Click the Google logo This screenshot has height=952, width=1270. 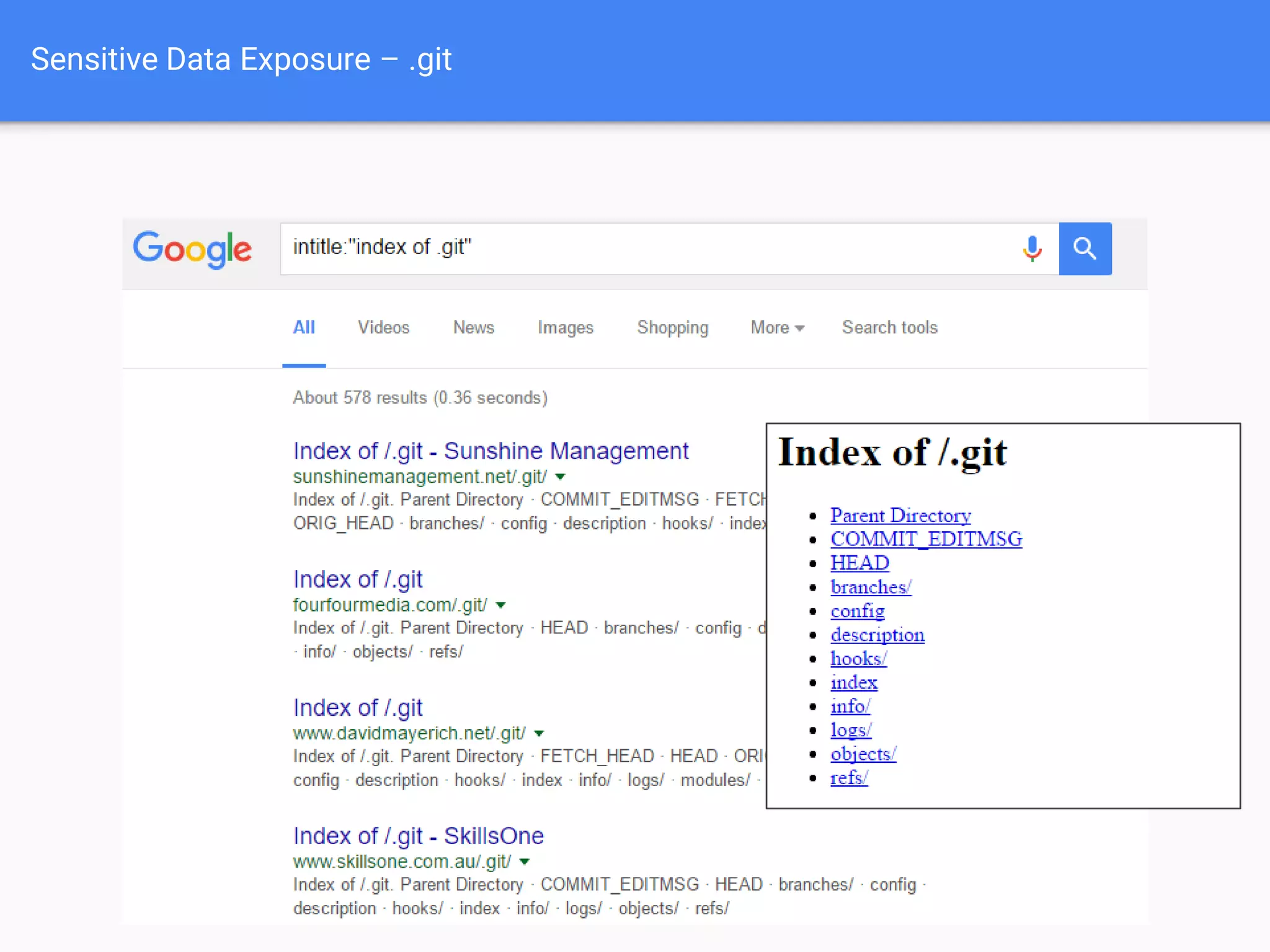(x=192, y=249)
